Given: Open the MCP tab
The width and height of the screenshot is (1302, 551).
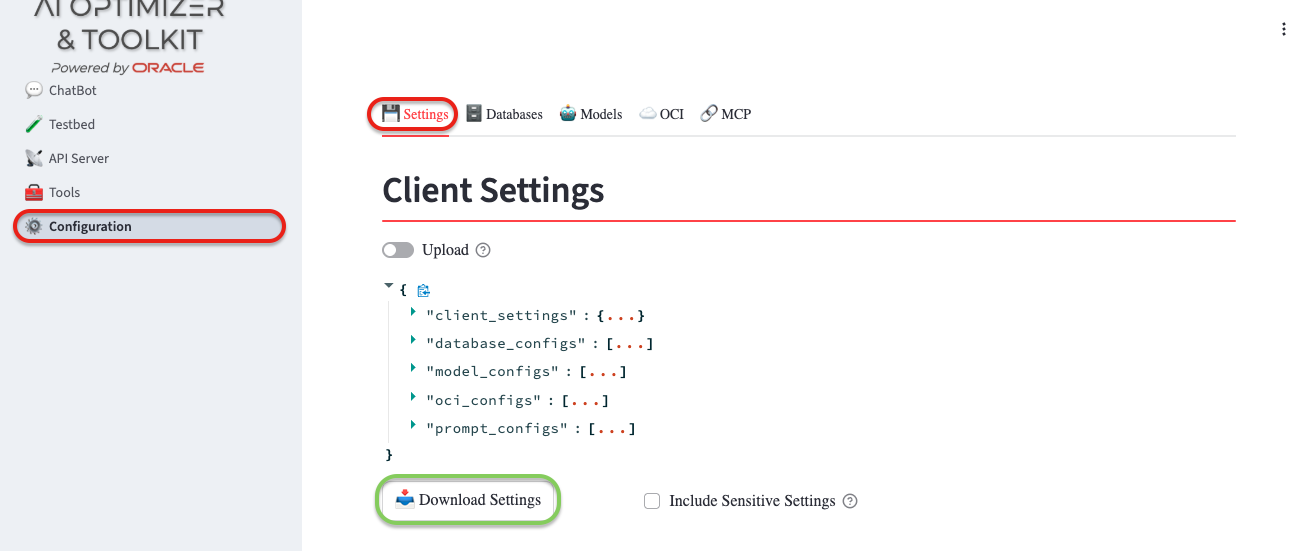Looking at the screenshot, I should (x=725, y=114).
